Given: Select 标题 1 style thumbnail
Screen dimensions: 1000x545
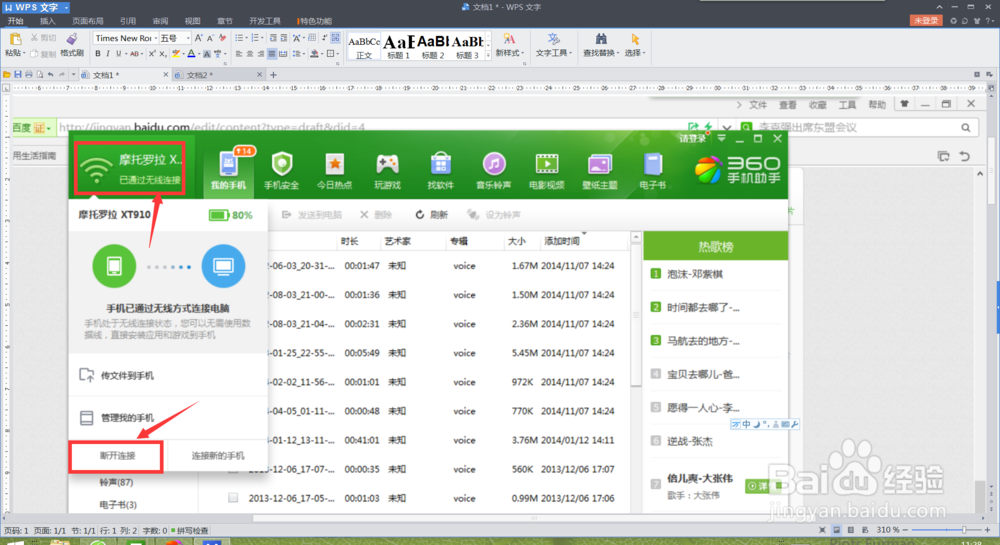Looking at the screenshot, I should pos(399,46).
